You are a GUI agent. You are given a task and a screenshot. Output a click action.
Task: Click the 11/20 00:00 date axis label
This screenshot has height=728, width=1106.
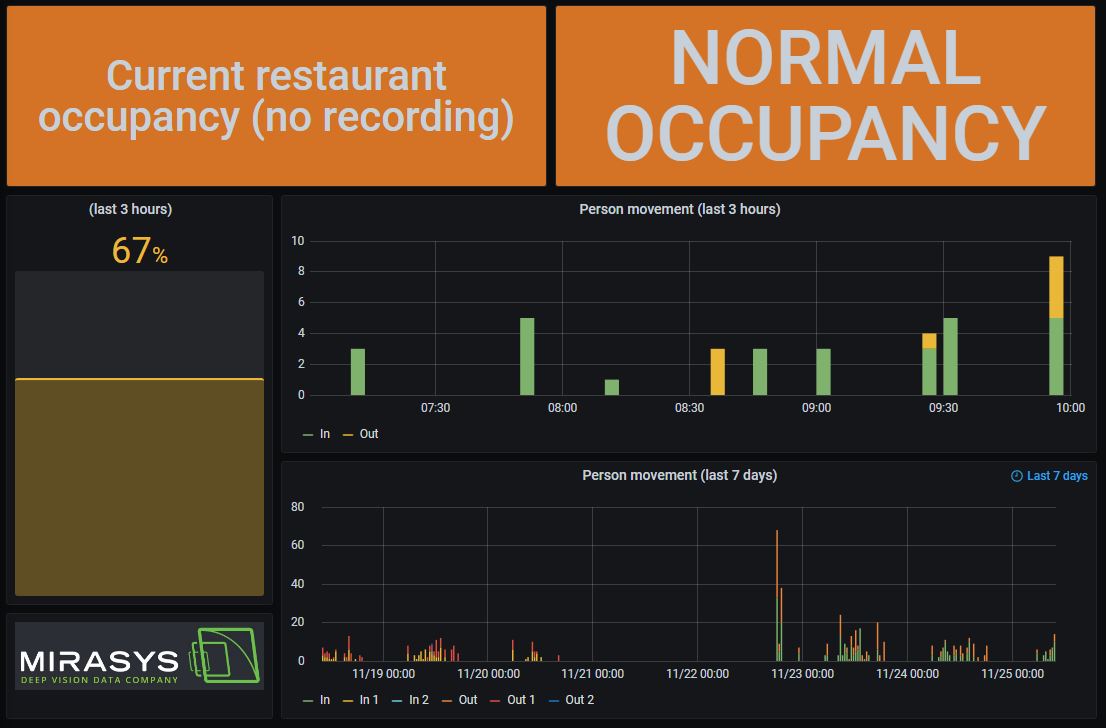pos(488,674)
